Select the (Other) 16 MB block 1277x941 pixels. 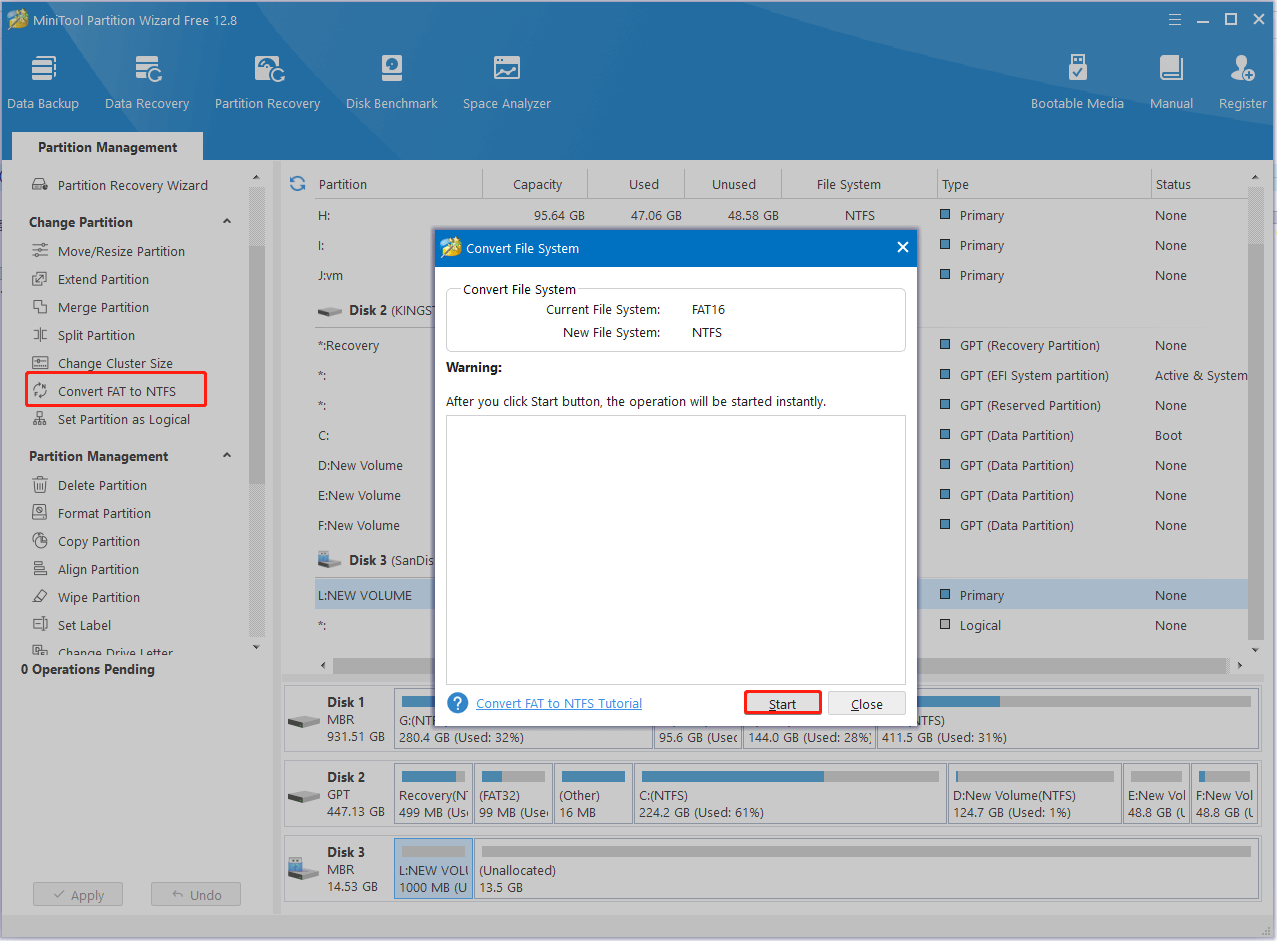[x=593, y=793]
